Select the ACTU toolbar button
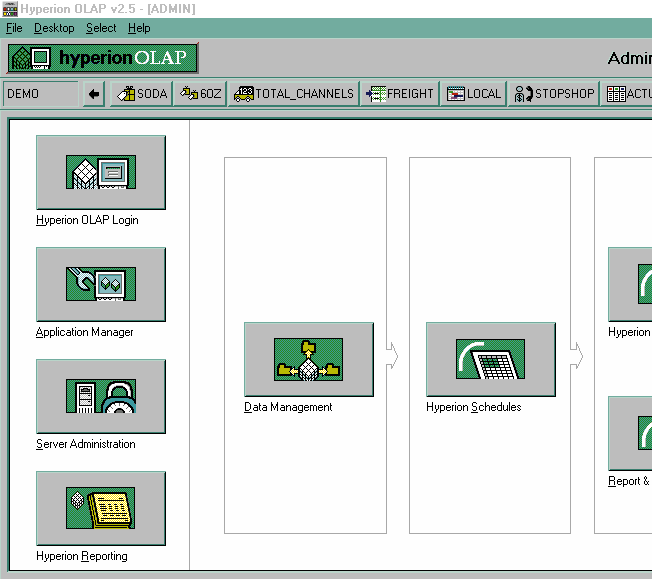The image size is (652, 579). (x=627, y=94)
